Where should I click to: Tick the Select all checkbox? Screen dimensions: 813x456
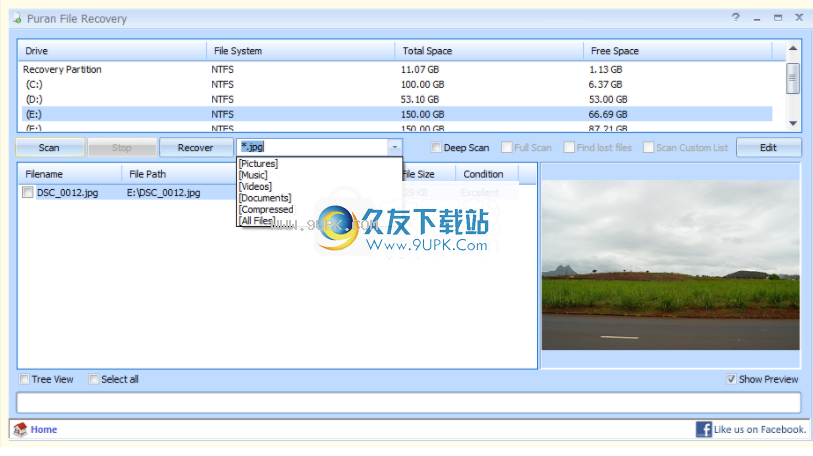click(x=93, y=379)
